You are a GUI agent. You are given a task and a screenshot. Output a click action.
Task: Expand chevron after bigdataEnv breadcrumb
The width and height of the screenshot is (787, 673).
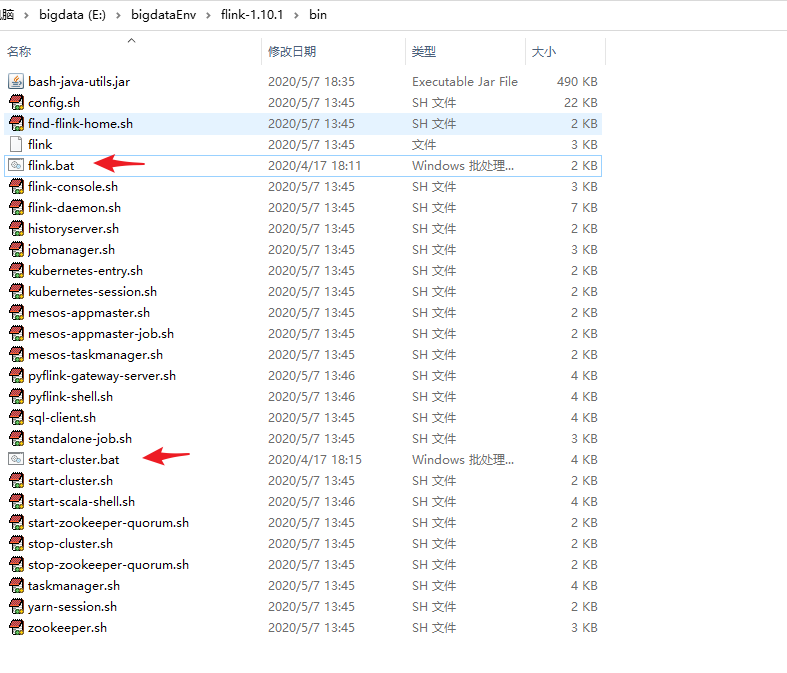[x=208, y=16]
